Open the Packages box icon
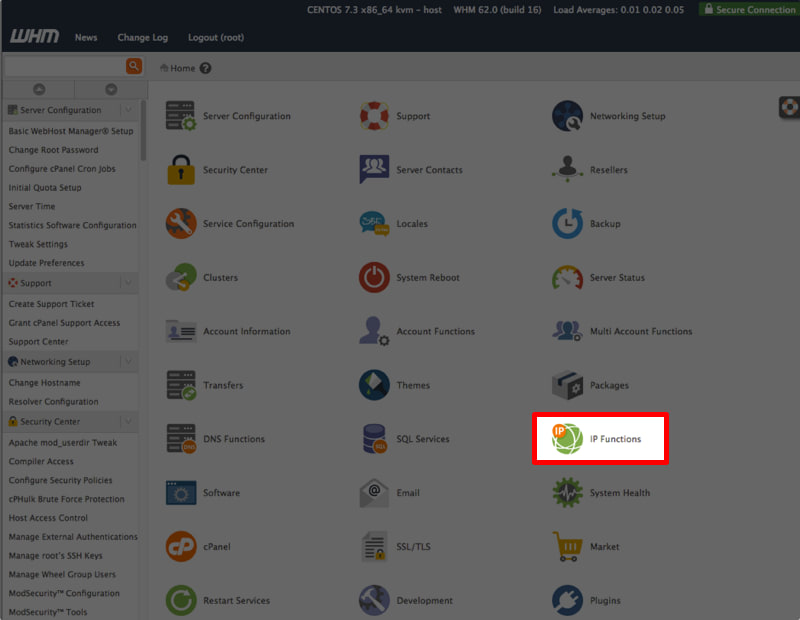This screenshot has width=800, height=620. 567,385
